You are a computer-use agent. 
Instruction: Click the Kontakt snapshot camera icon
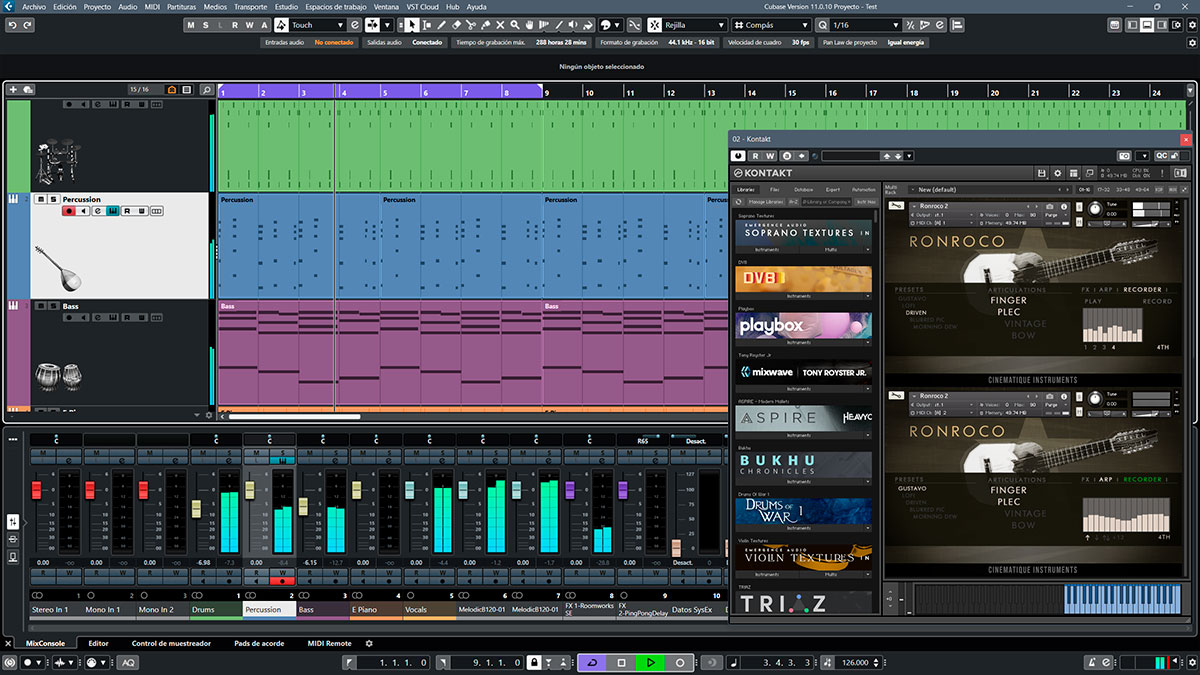[1125, 156]
